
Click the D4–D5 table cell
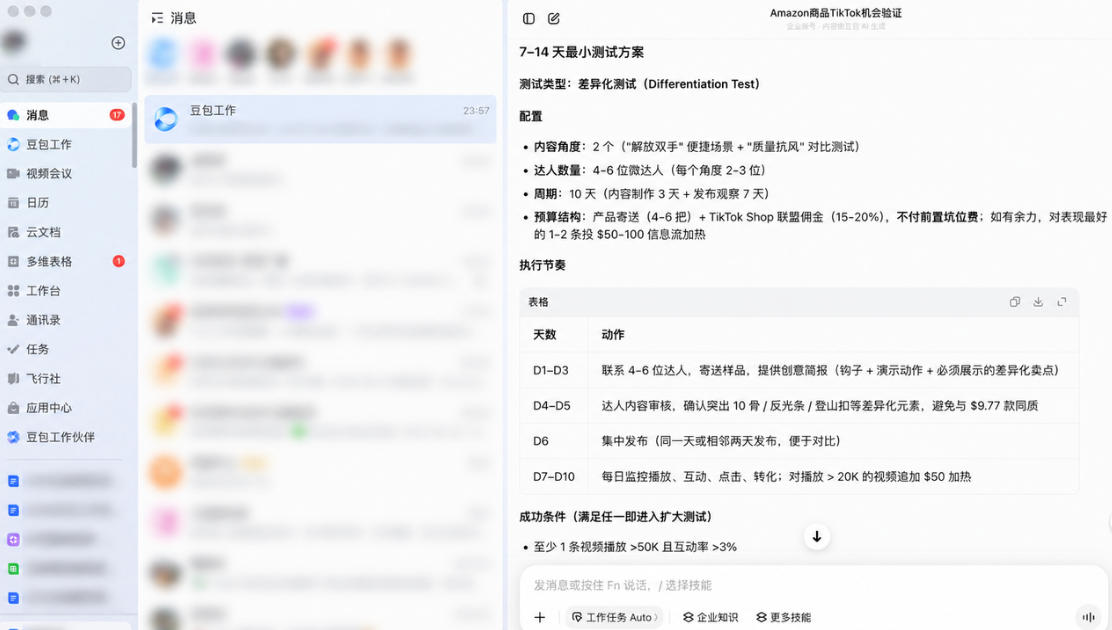[x=552, y=406]
